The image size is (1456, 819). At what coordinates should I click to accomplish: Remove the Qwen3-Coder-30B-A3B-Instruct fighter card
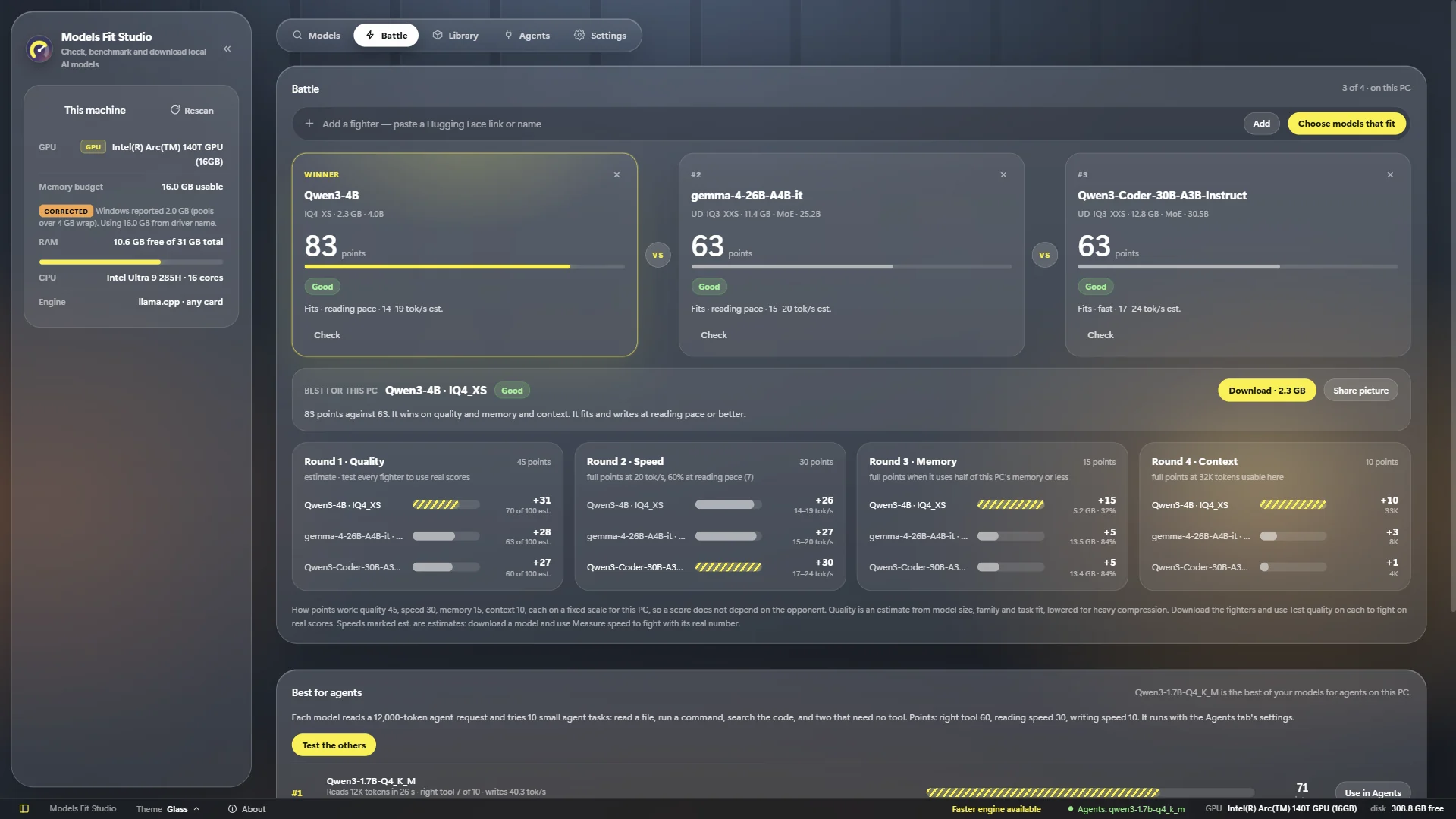pos(1390,174)
